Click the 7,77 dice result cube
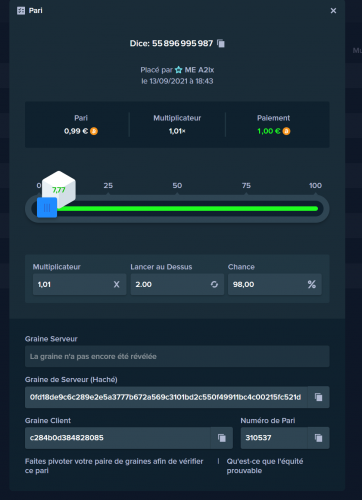 [x=59, y=189]
